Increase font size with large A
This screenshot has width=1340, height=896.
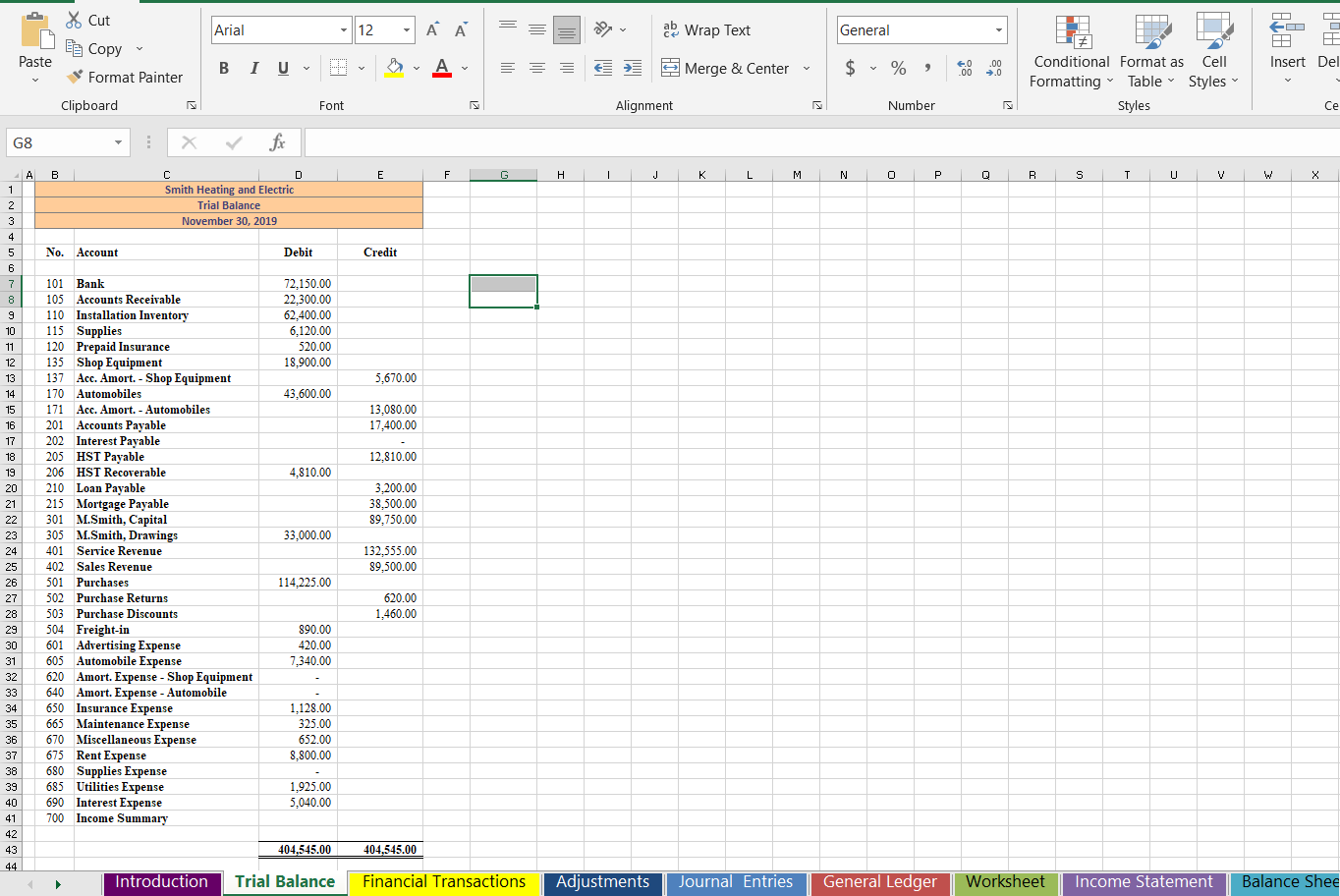pos(432,30)
